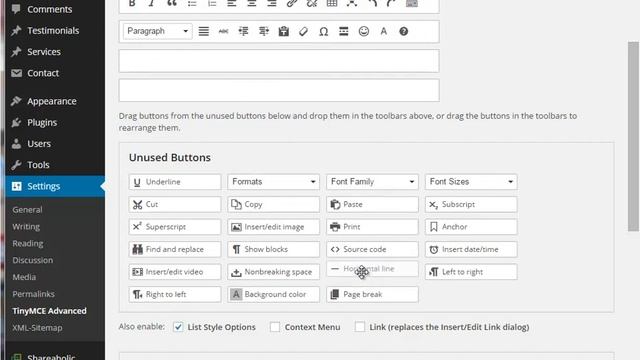Click the horizontal line toolbar icon next to omega

pos(344,31)
